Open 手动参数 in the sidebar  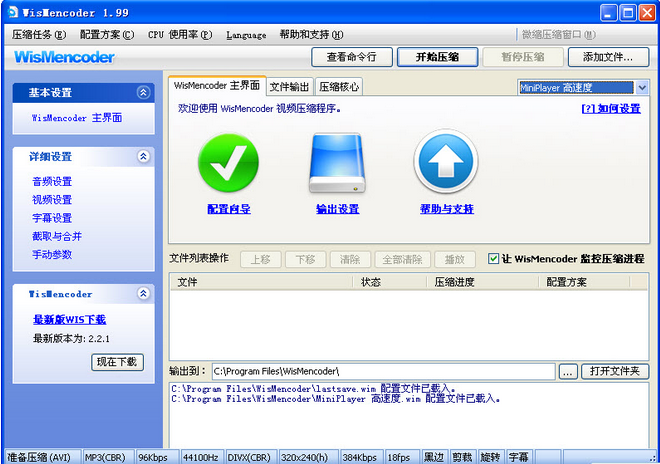tap(52, 255)
